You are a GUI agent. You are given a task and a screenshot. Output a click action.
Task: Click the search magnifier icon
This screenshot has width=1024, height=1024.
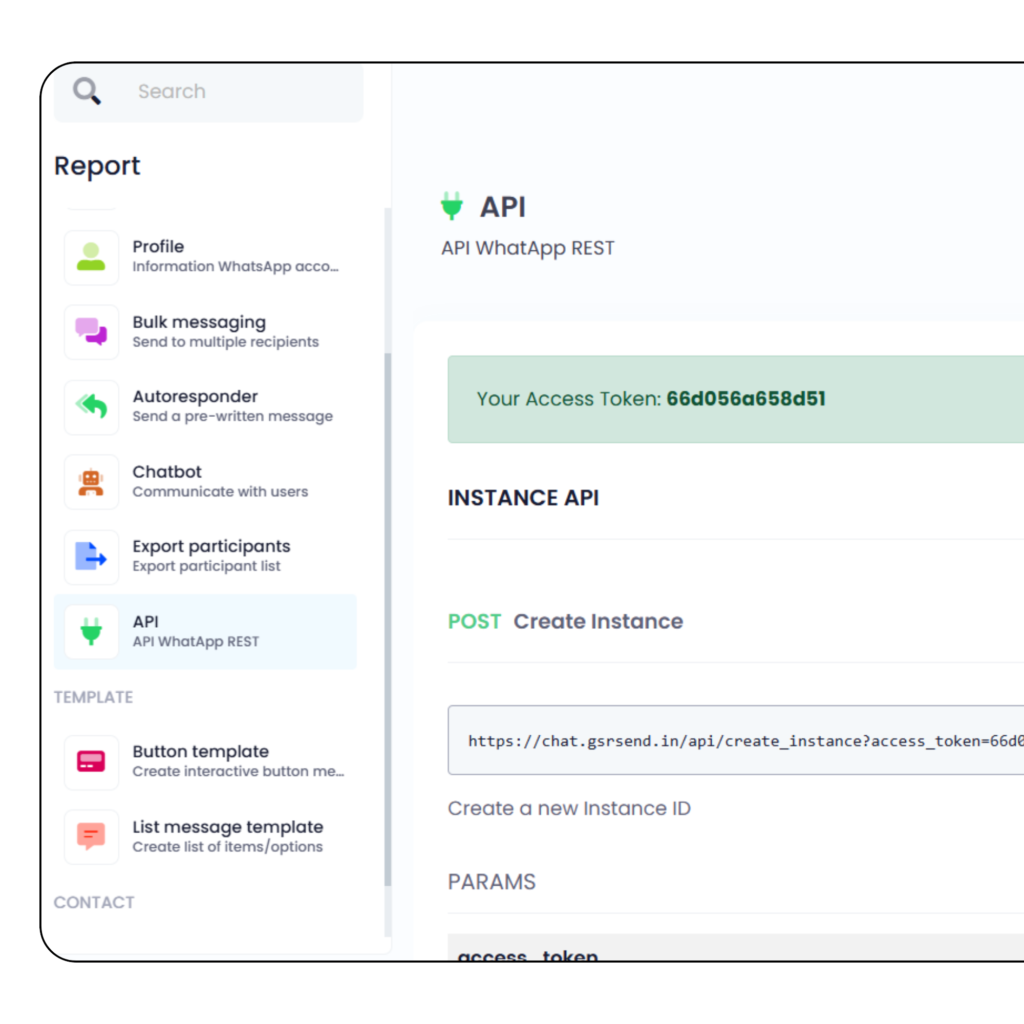87,91
